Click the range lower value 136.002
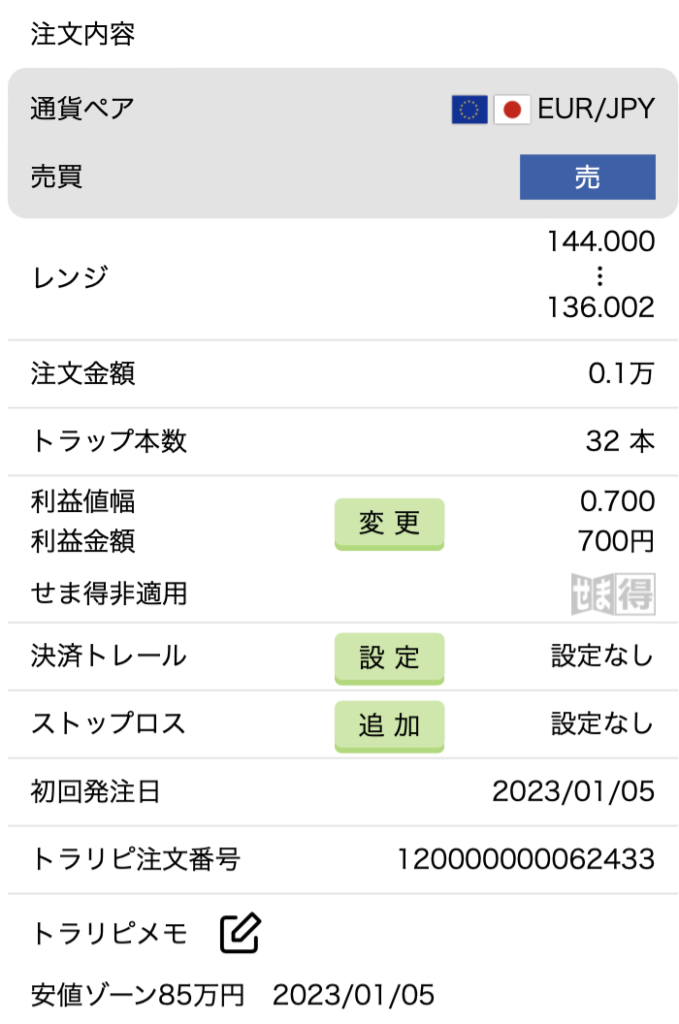The width and height of the screenshot is (679, 1024). point(601,308)
